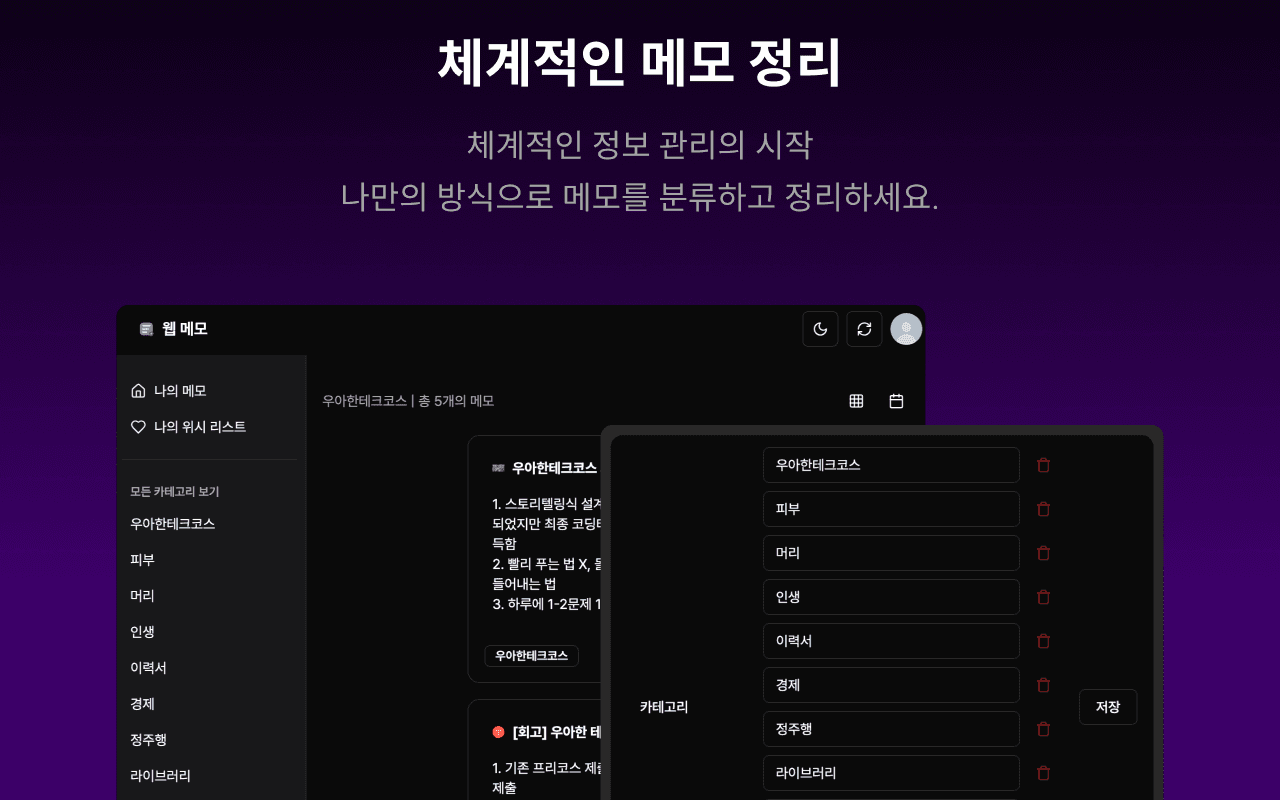Open the user profile avatar

pos(906,329)
